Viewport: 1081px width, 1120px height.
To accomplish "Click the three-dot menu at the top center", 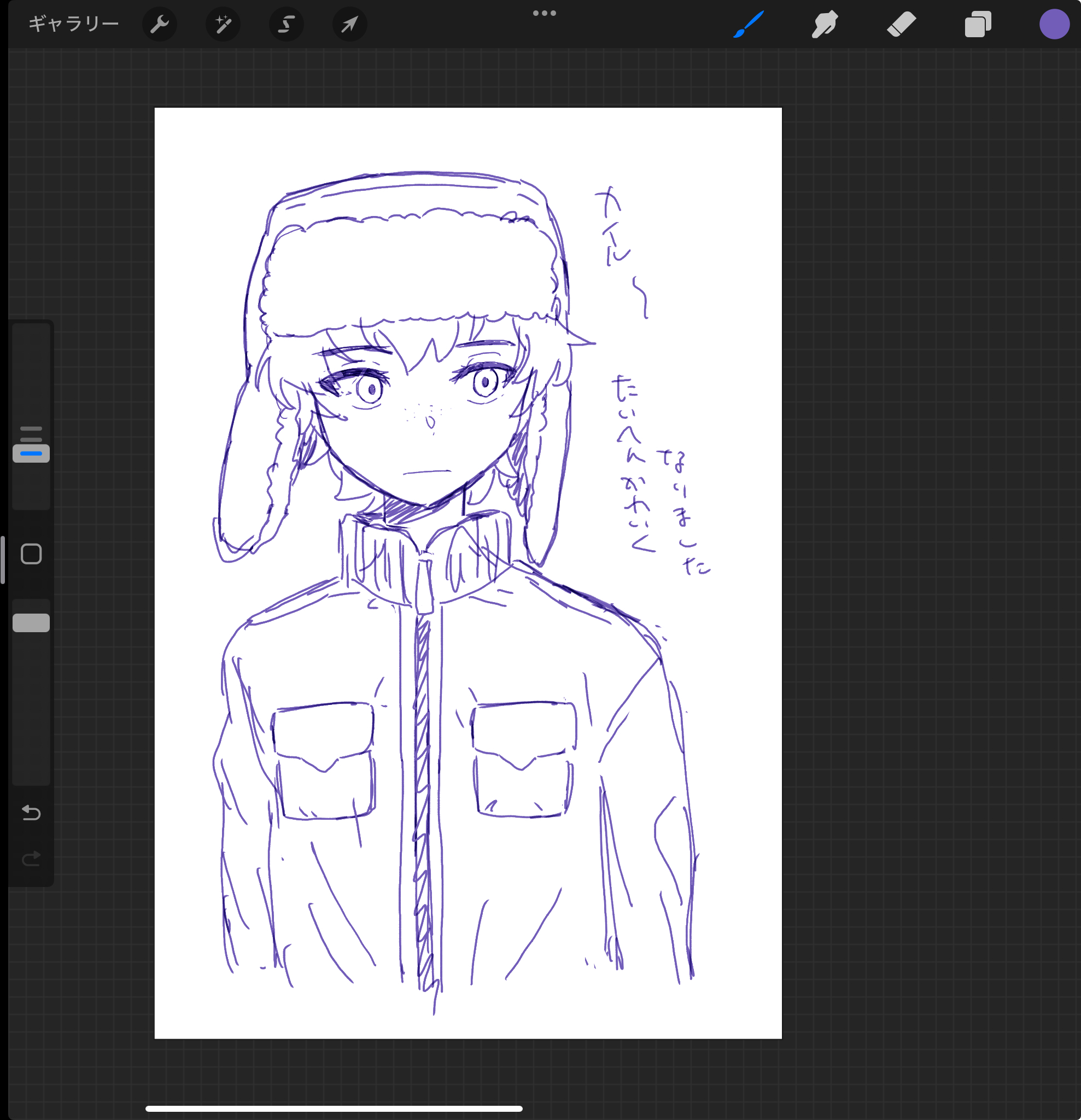I will 544,13.
